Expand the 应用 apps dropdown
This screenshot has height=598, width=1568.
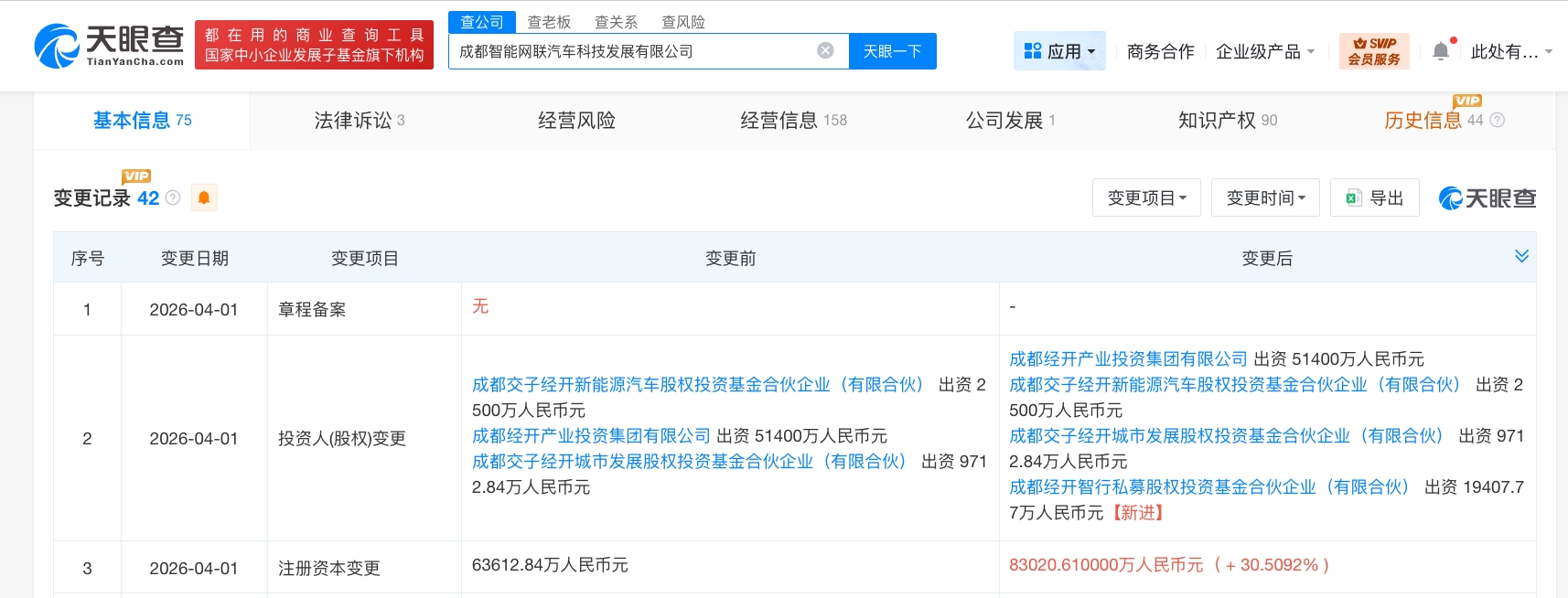tap(1059, 51)
